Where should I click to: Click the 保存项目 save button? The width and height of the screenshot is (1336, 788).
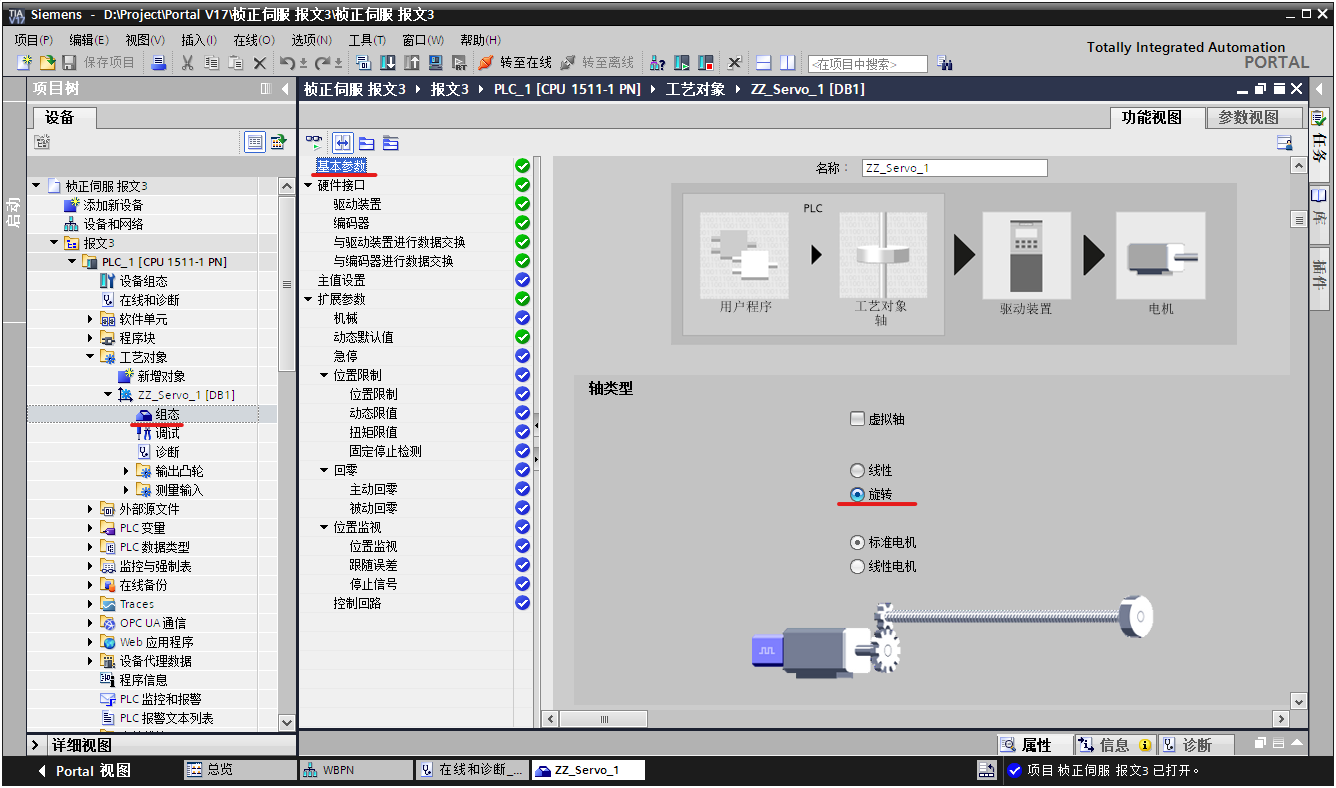click(x=99, y=63)
